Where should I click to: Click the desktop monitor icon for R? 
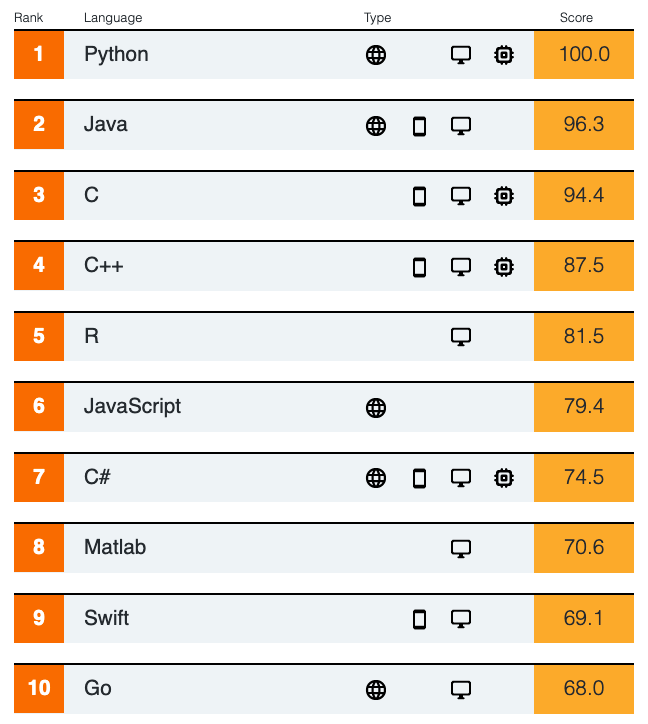461,337
